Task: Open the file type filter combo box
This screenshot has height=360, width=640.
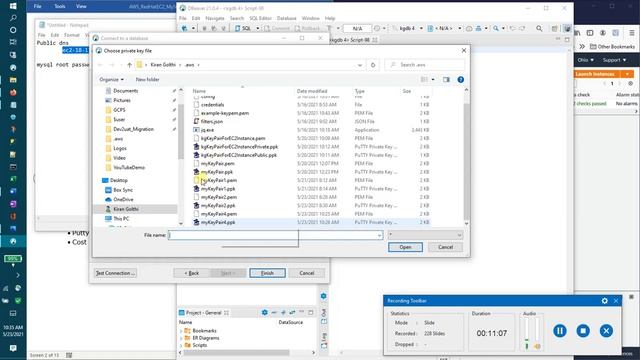Action: (425, 235)
